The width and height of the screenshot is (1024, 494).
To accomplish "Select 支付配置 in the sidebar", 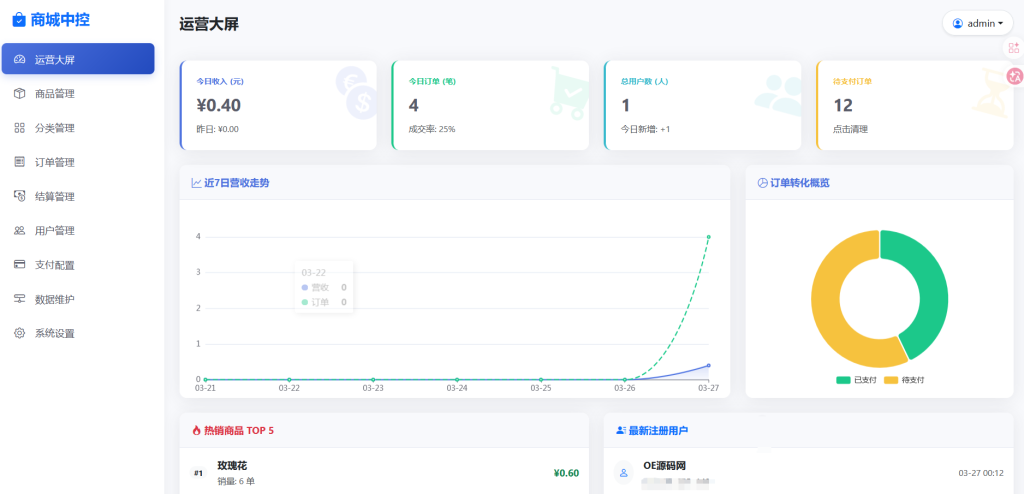I will click(x=78, y=265).
